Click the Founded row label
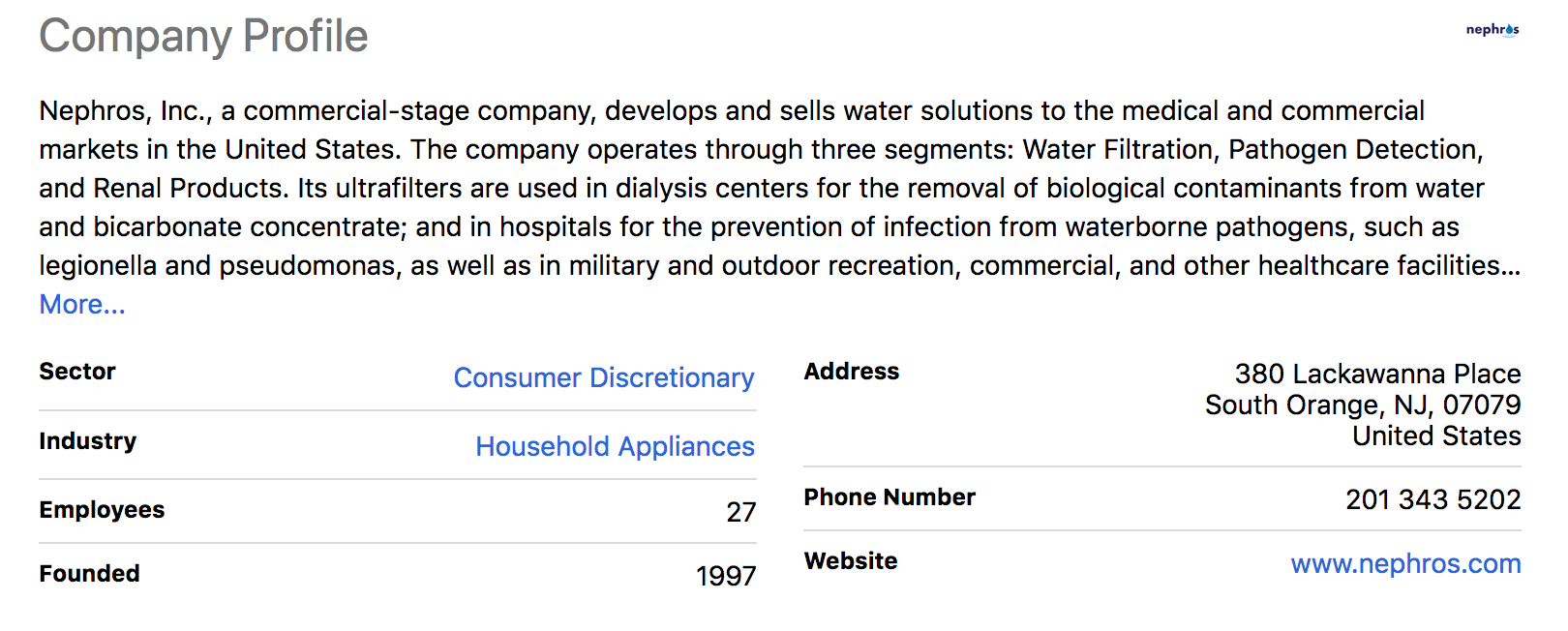The image size is (1568, 631). pyautogui.click(x=89, y=574)
